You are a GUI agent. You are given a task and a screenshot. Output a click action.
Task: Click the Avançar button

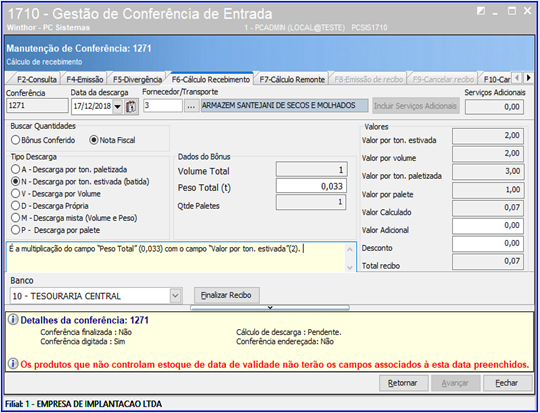(455, 383)
